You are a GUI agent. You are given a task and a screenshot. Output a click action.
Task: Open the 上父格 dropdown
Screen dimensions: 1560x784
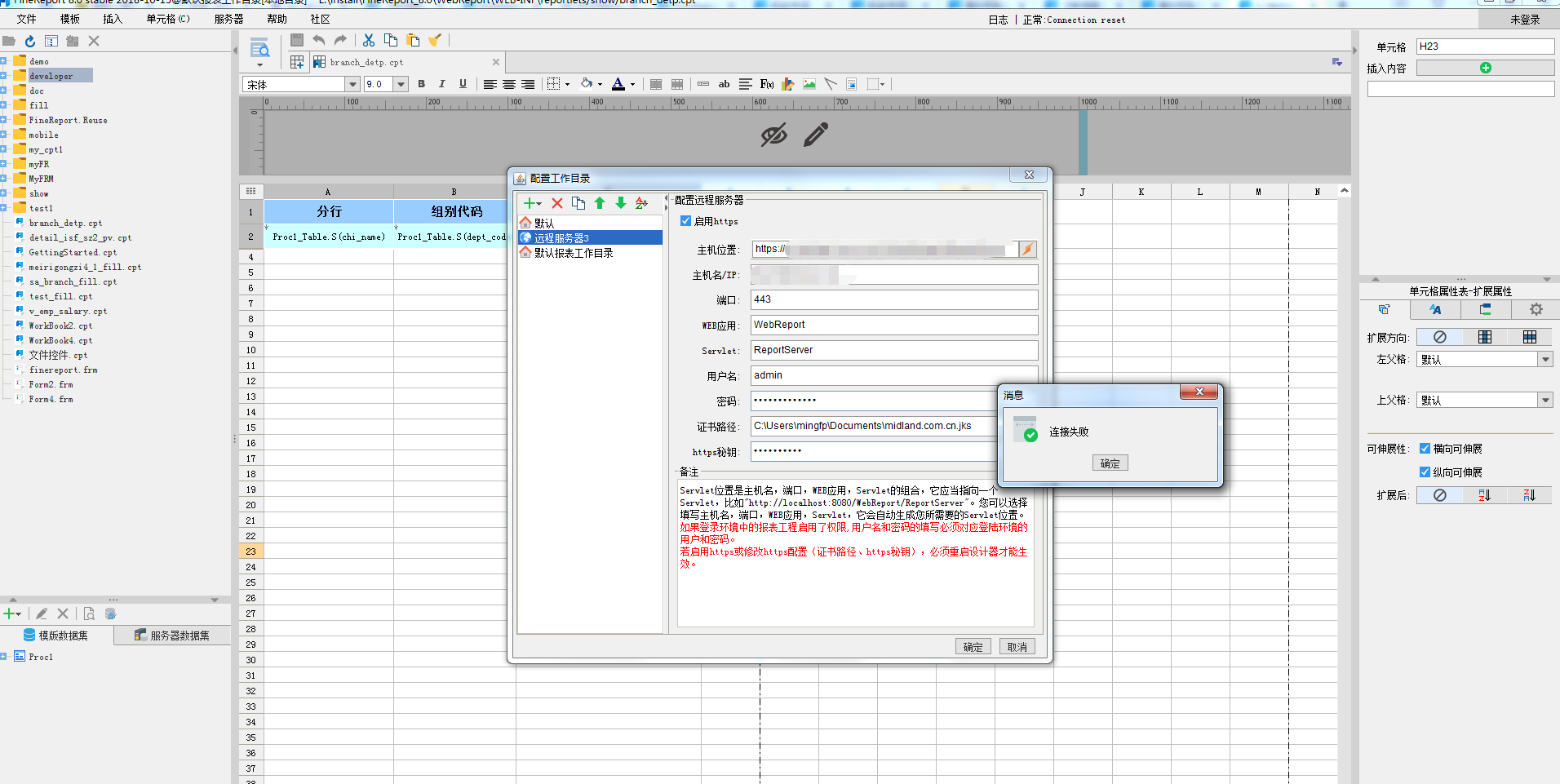coord(1545,400)
